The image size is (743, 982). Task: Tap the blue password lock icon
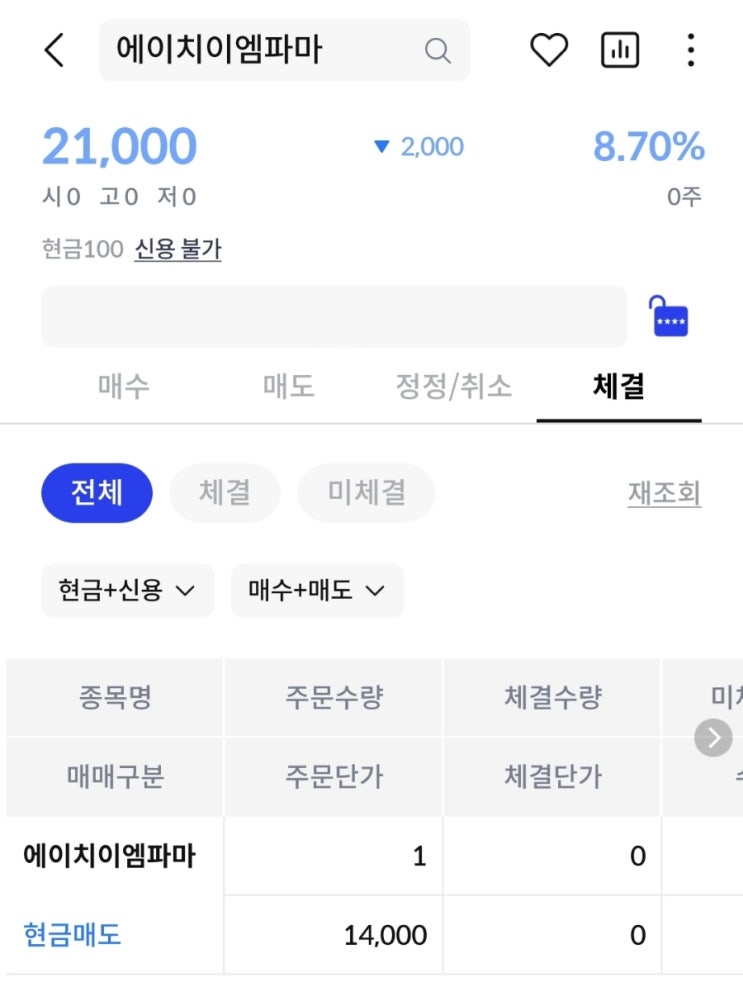pyautogui.click(x=669, y=317)
